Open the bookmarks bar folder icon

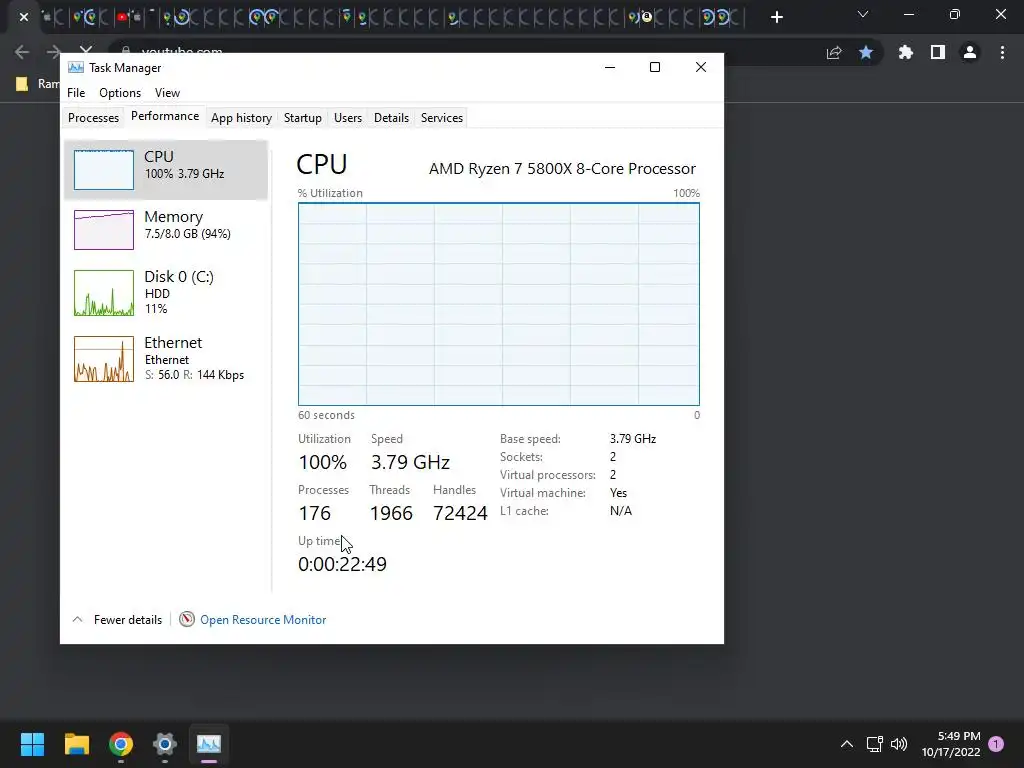[22, 84]
